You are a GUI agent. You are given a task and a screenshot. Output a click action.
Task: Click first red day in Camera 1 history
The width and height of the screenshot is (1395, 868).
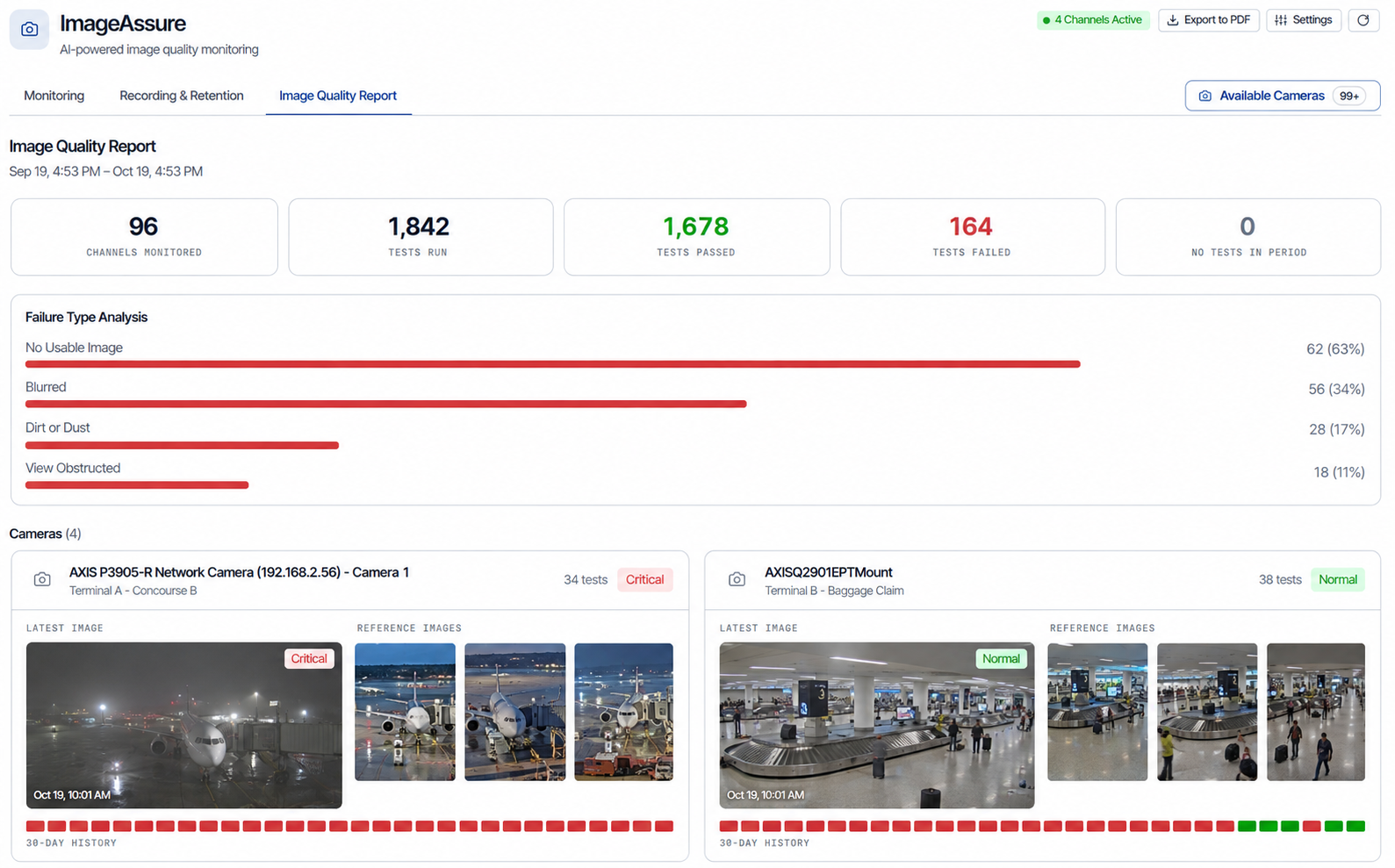pyautogui.click(x=35, y=826)
